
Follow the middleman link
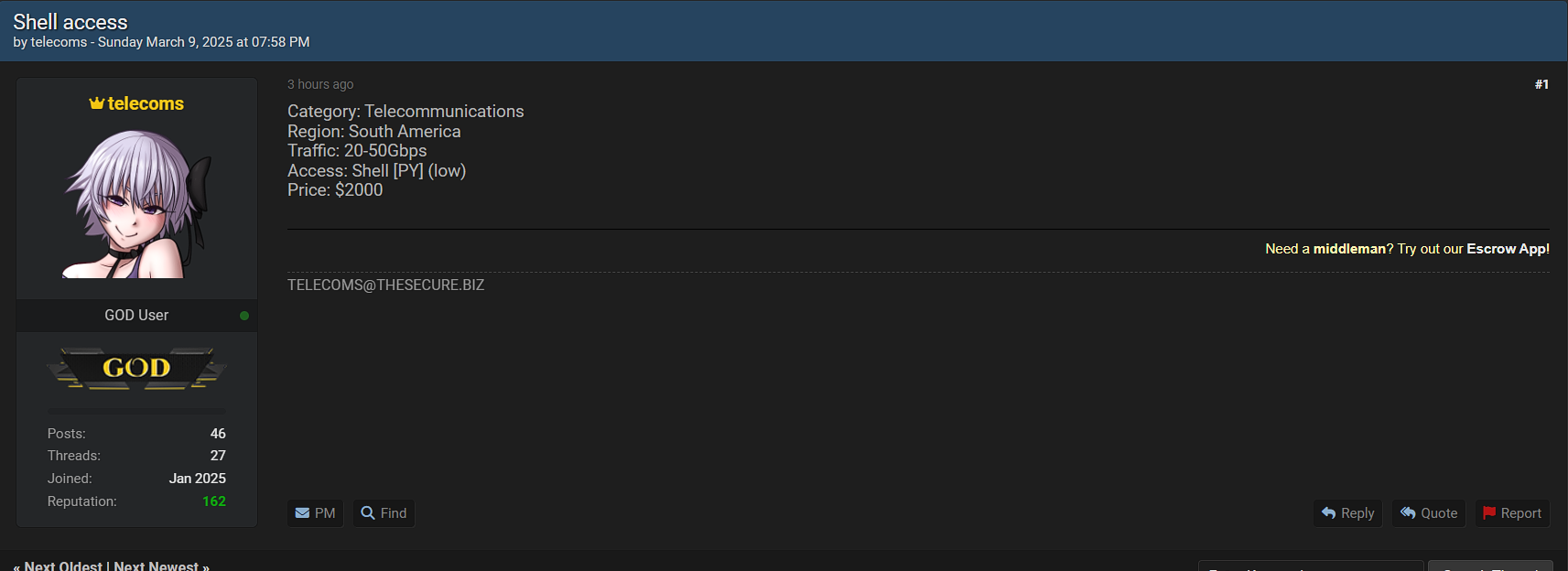click(1349, 249)
